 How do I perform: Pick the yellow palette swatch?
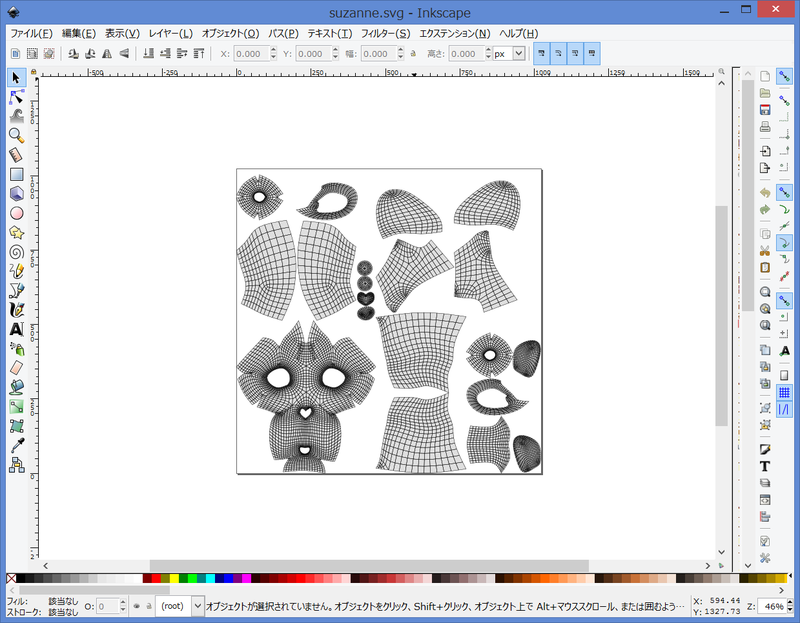(x=174, y=578)
